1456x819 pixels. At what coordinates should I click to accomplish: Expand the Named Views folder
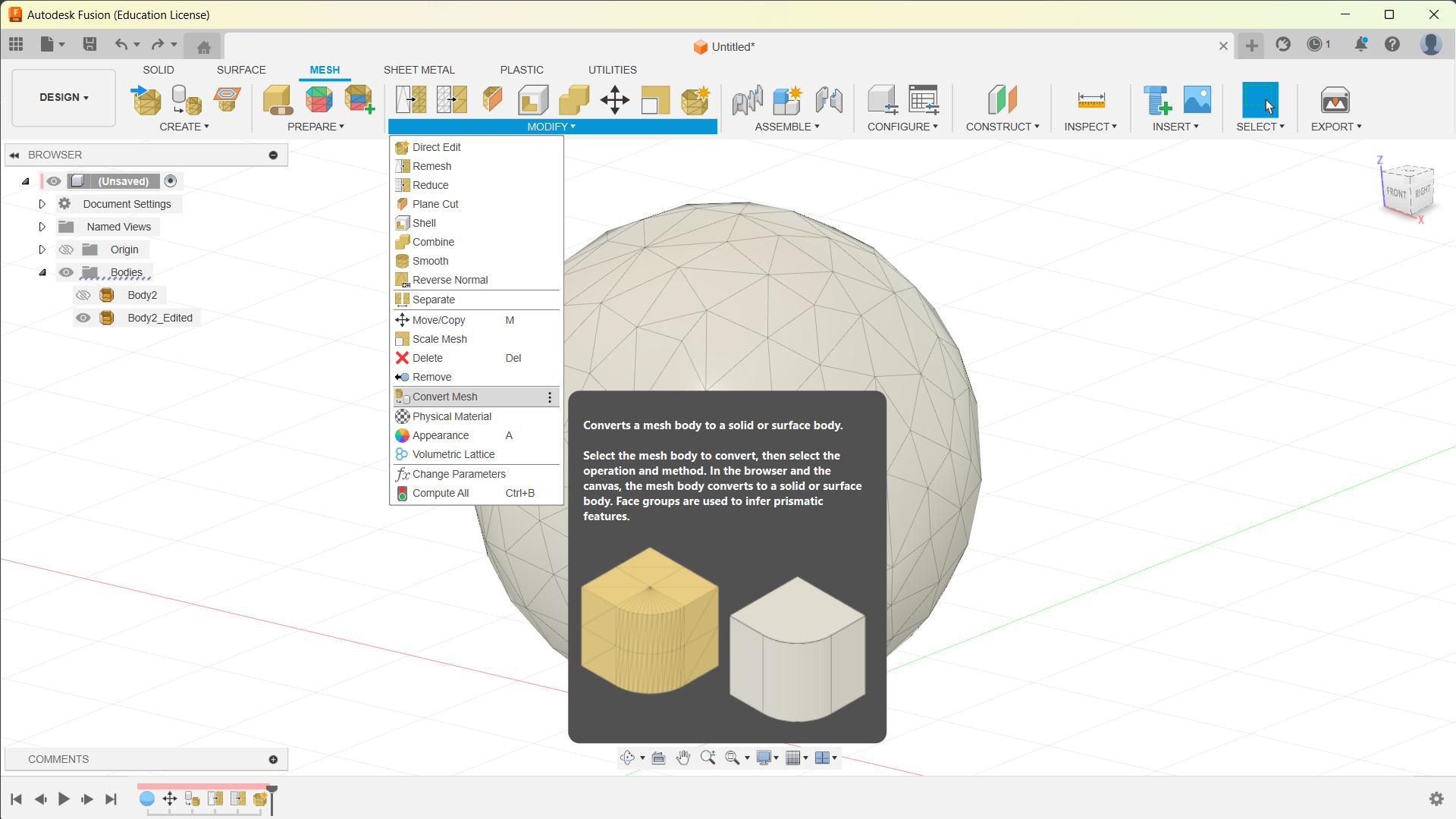tap(42, 227)
